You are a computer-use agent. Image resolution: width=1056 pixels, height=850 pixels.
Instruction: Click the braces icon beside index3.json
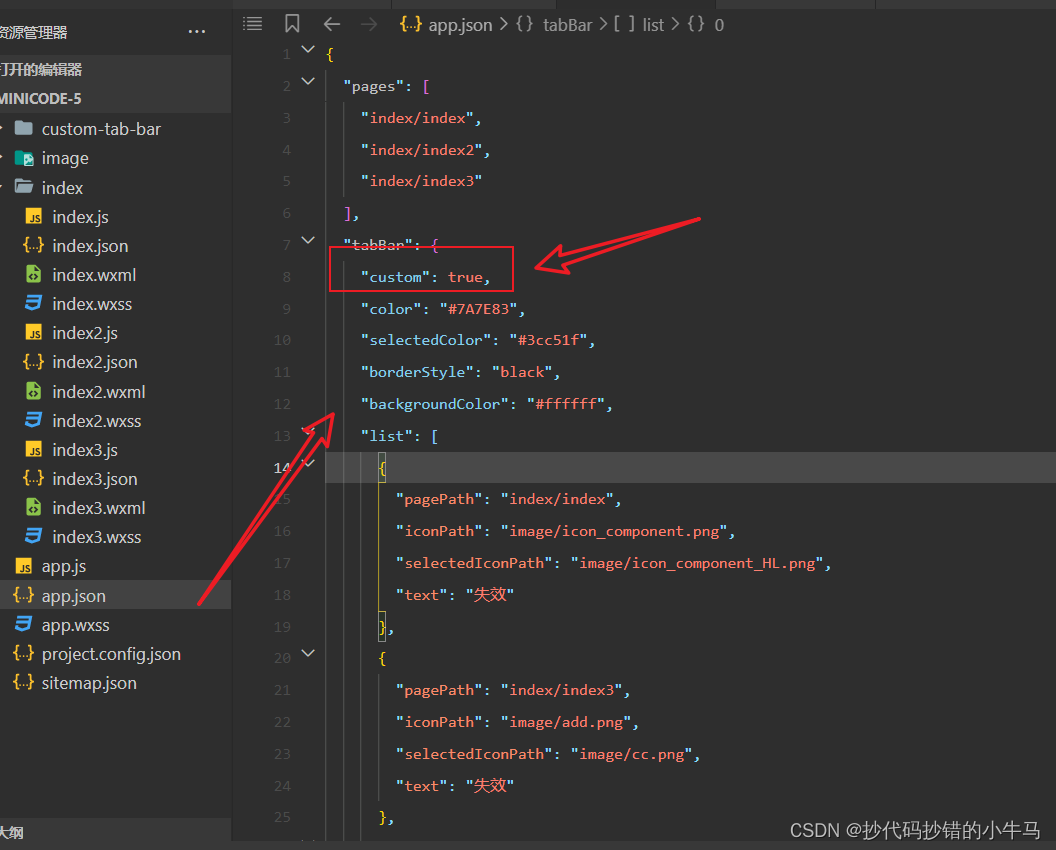pyautogui.click(x=34, y=478)
